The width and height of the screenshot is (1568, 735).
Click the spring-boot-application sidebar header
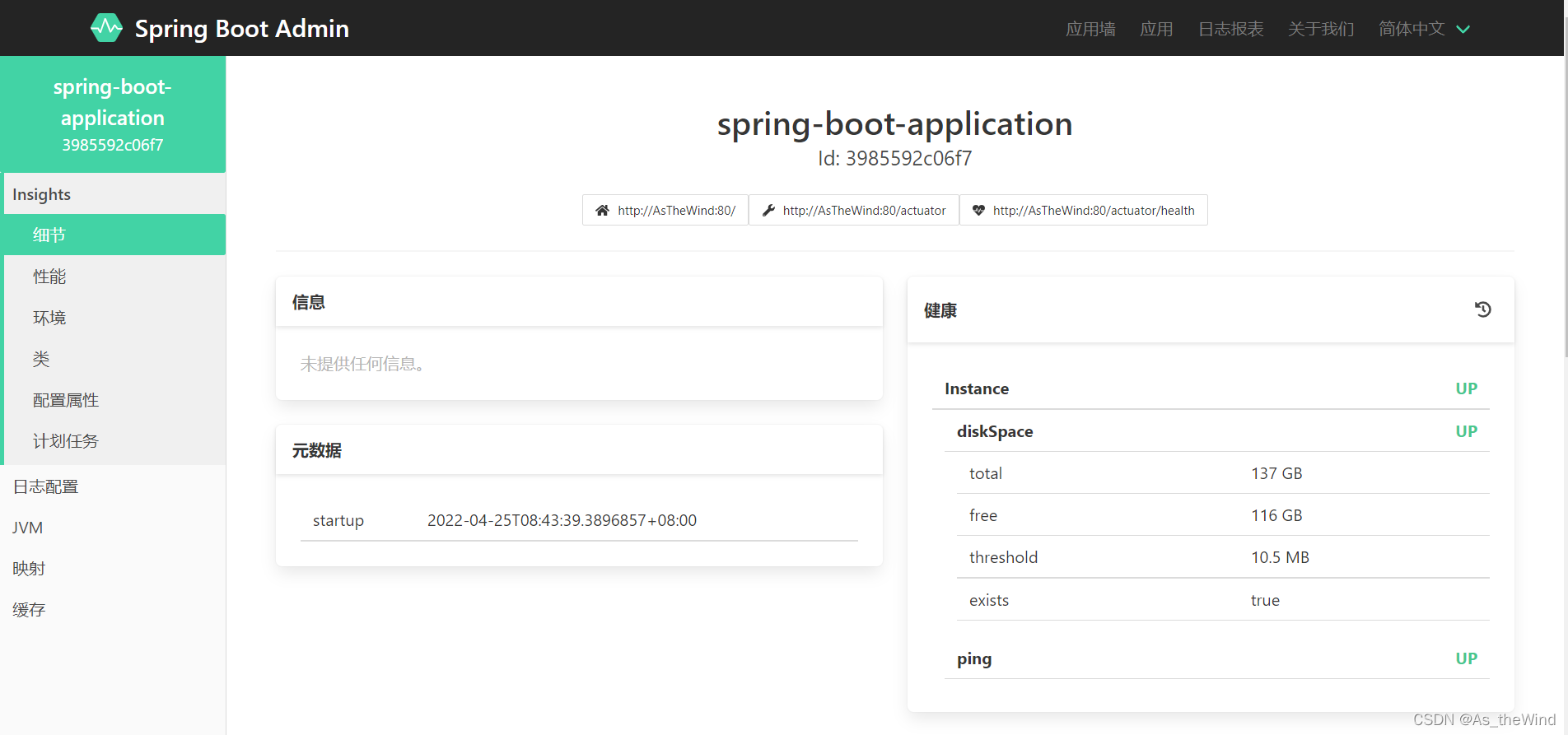click(x=113, y=114)
